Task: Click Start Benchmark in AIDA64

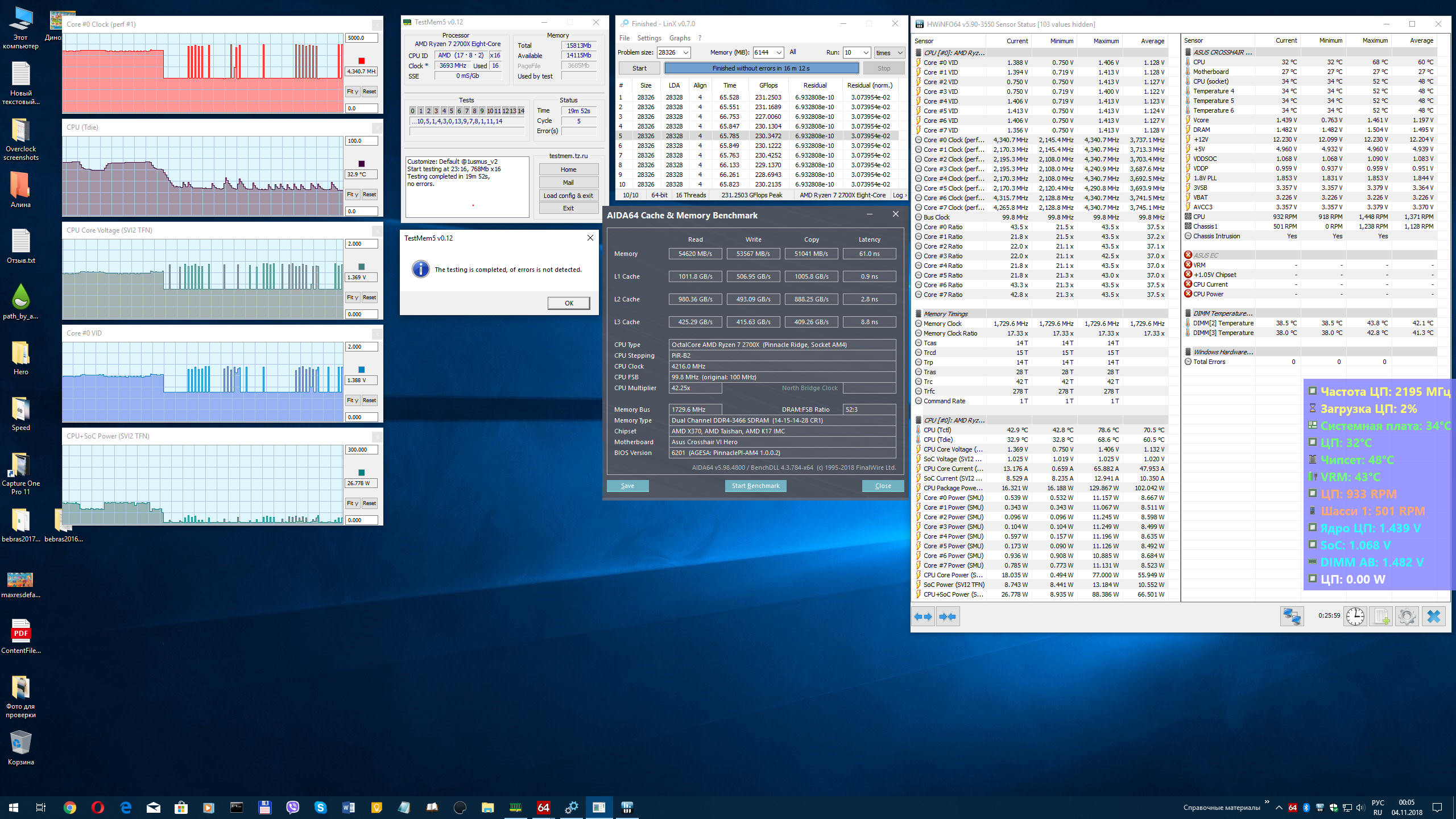Action: click(755, 486)
